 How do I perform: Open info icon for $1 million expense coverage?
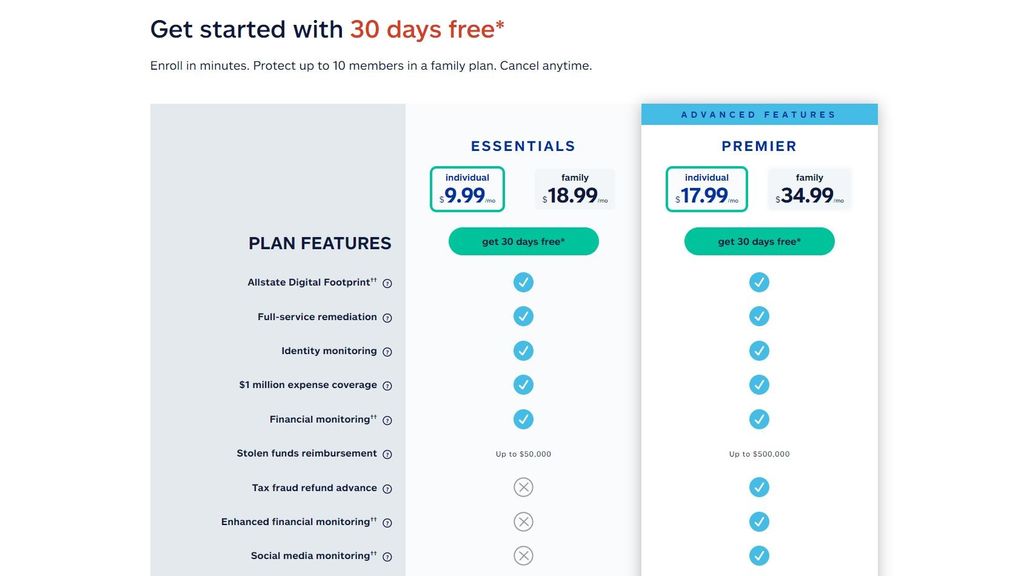(x=387, y=385)
